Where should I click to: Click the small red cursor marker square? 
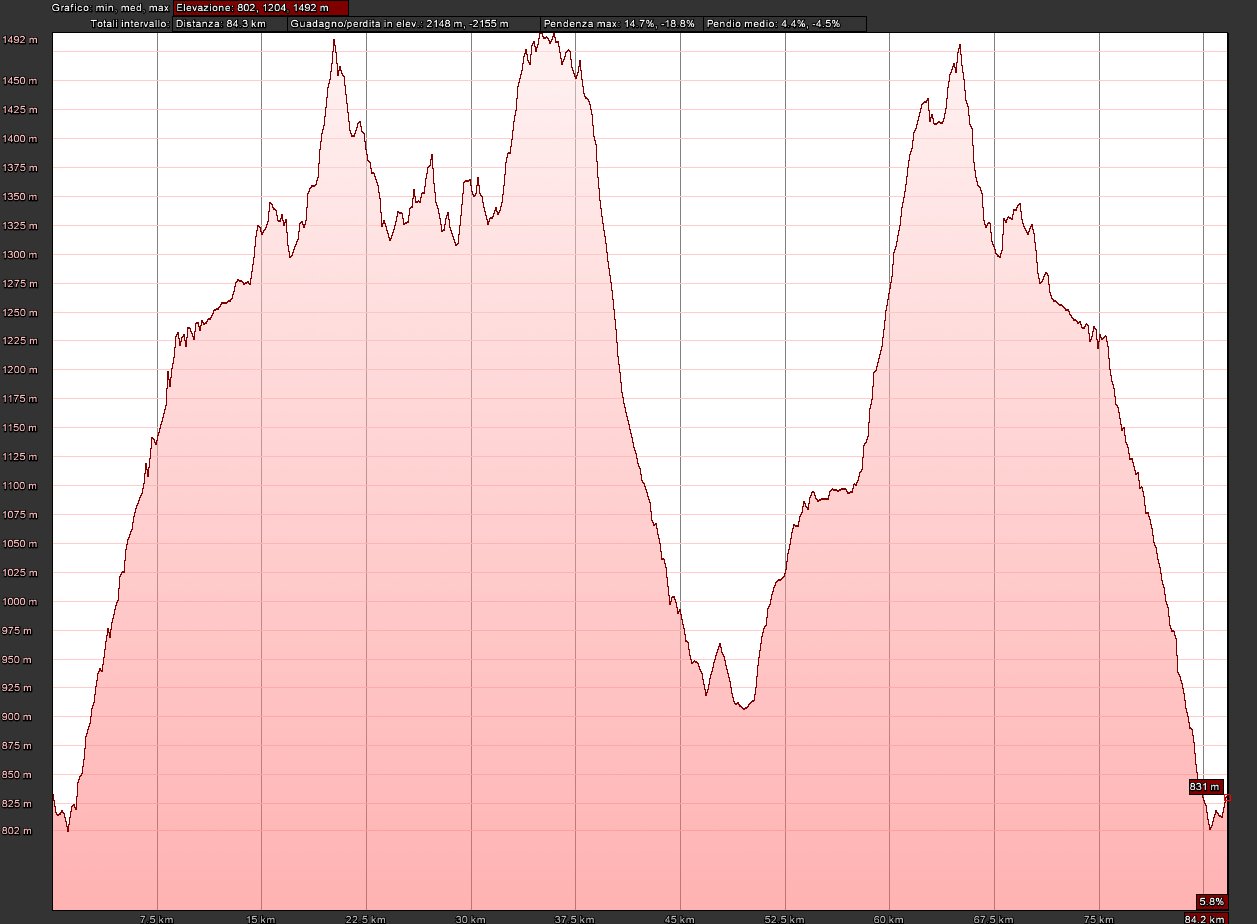(x=1227, y=798)
